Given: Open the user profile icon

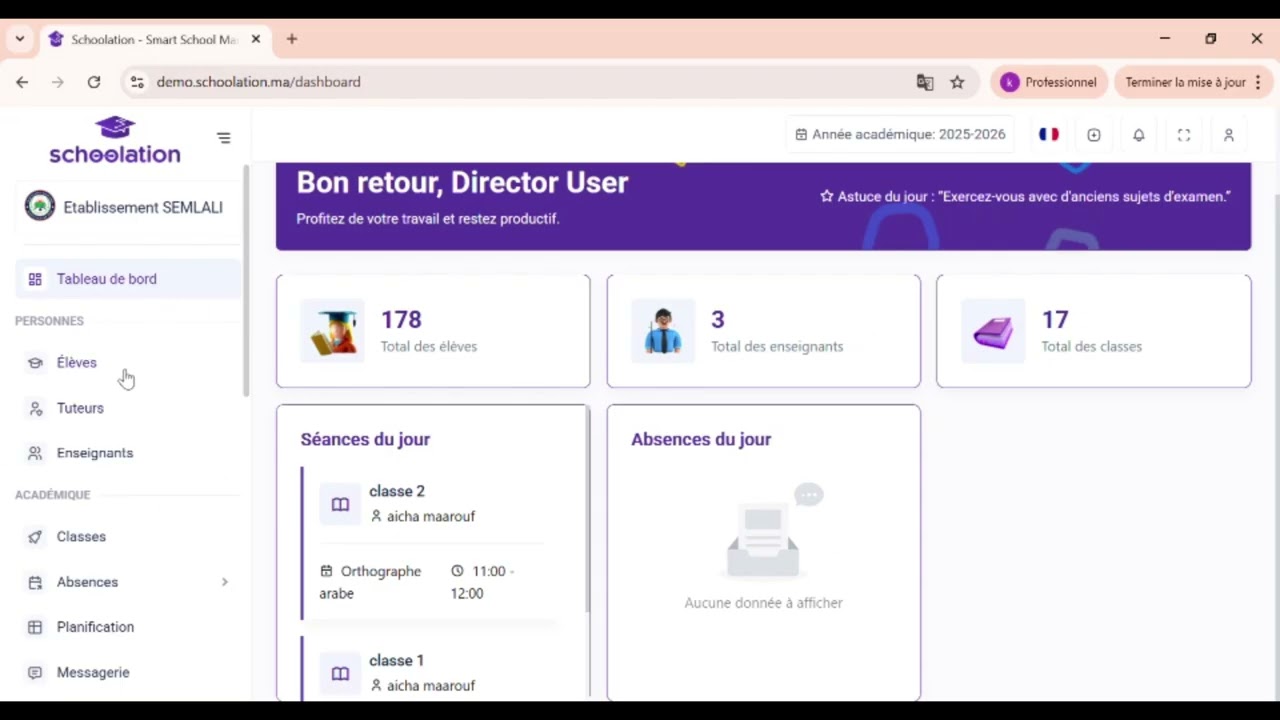Looking at the screenshot, I should point(1229,135).
